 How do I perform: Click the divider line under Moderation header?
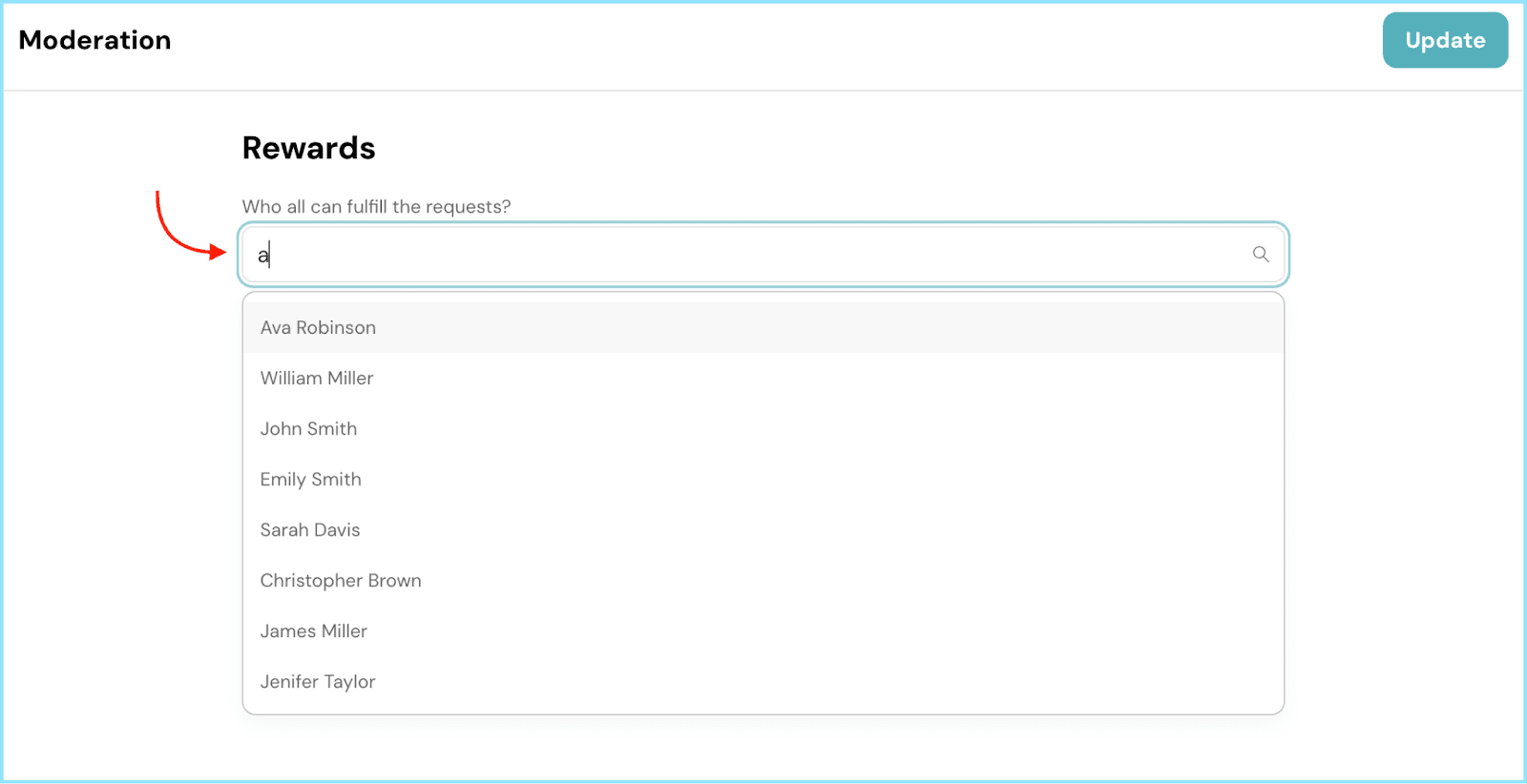click(763, 91)
